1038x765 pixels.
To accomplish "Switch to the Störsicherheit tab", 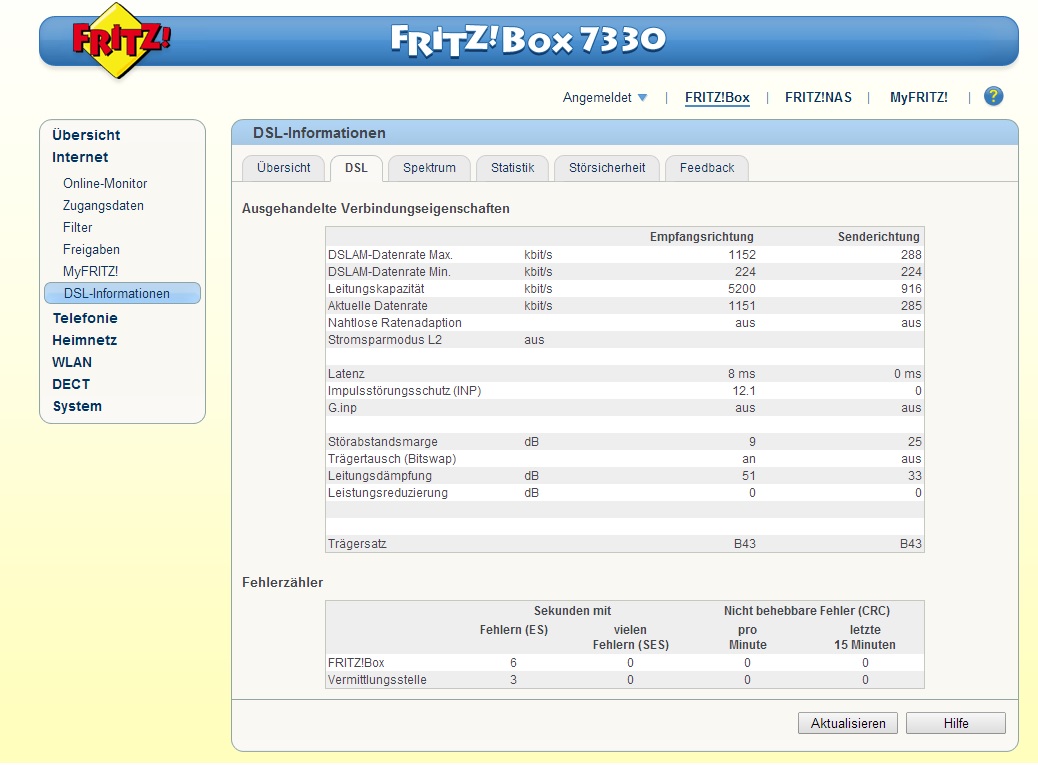I will [607, 168].
